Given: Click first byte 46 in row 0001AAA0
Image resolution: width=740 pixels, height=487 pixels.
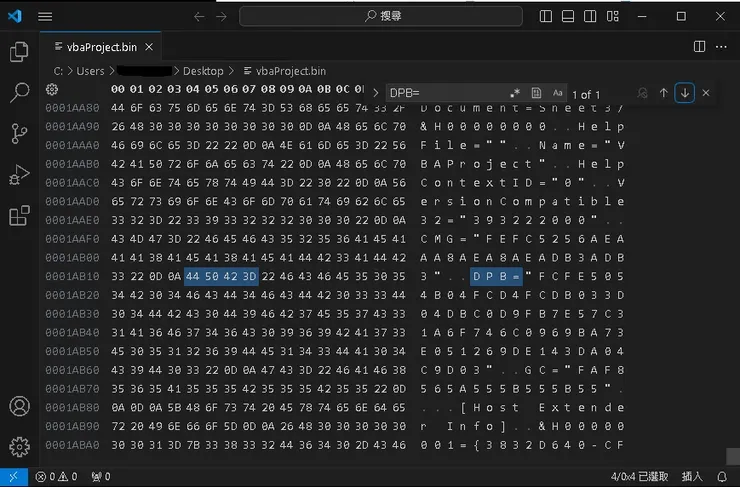Looking at the screenshot, I should tap(118, 145).
